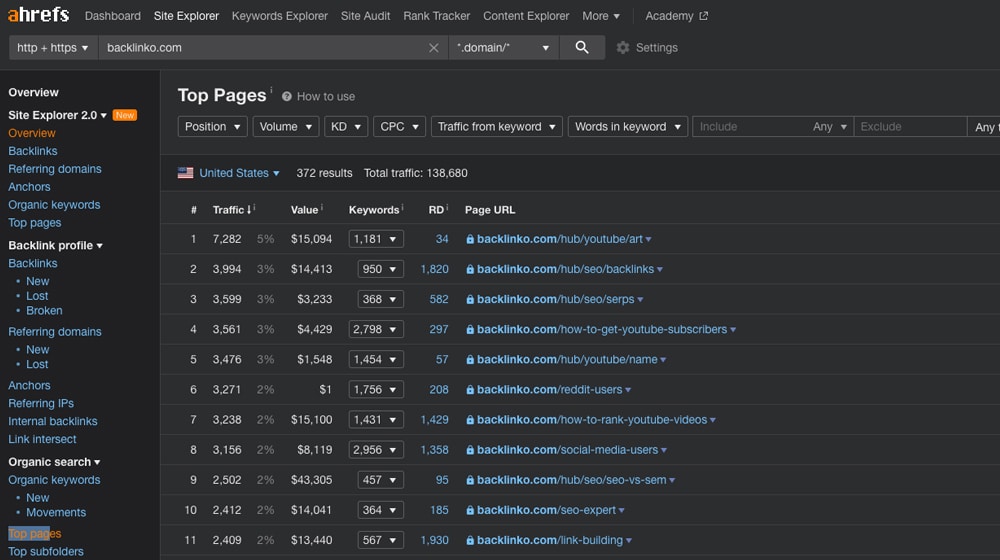
Task: Open the Position filter dropdown
Action: 212,126
